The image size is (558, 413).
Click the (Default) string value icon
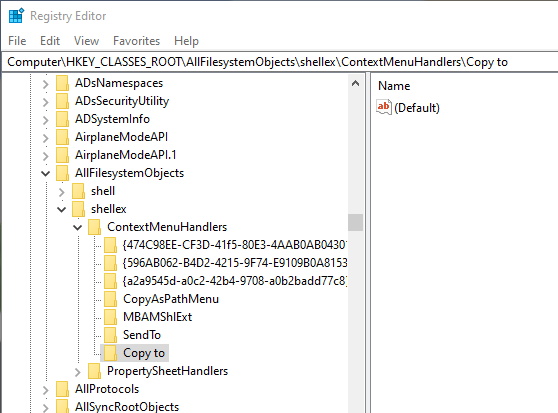384,107
